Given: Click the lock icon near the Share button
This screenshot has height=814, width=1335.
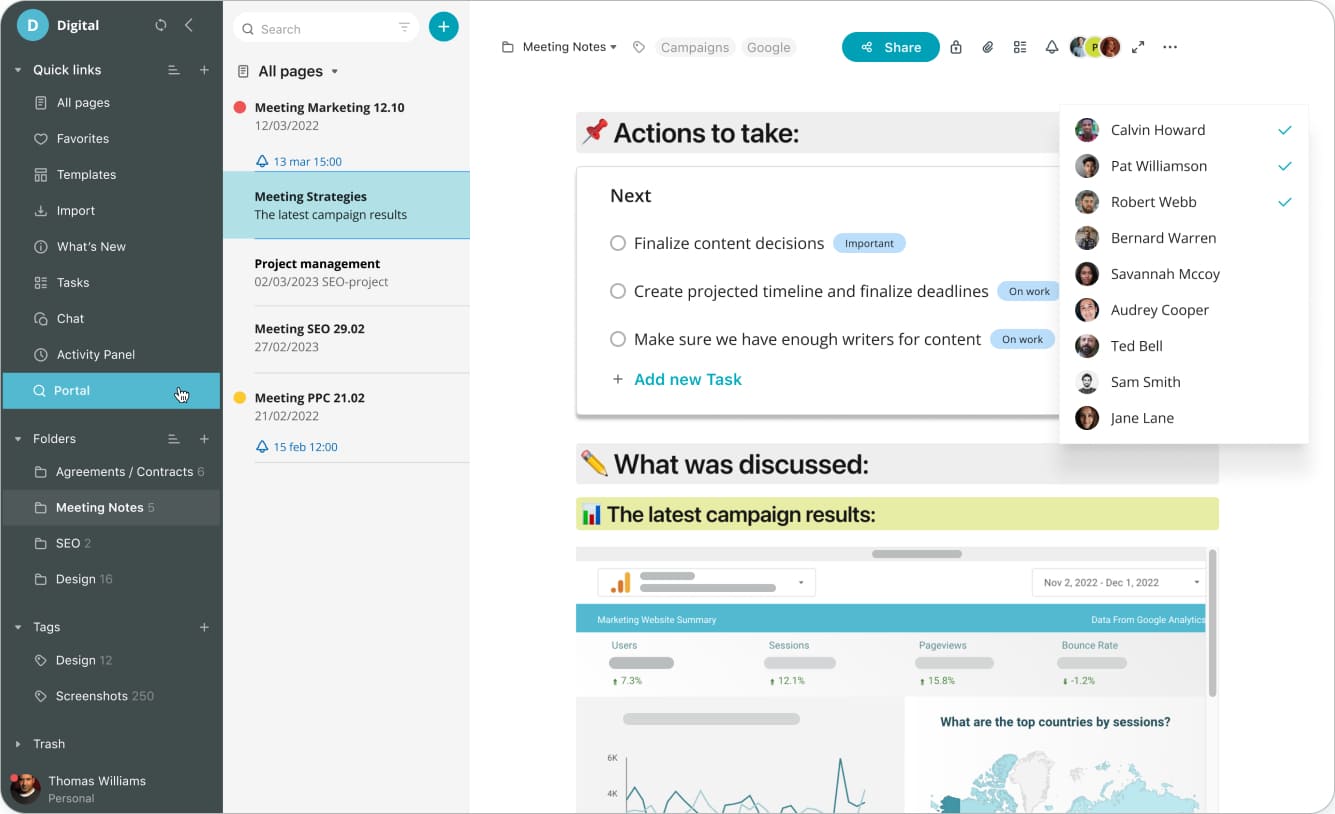Looking at the screenshot, I should [956, 47].
